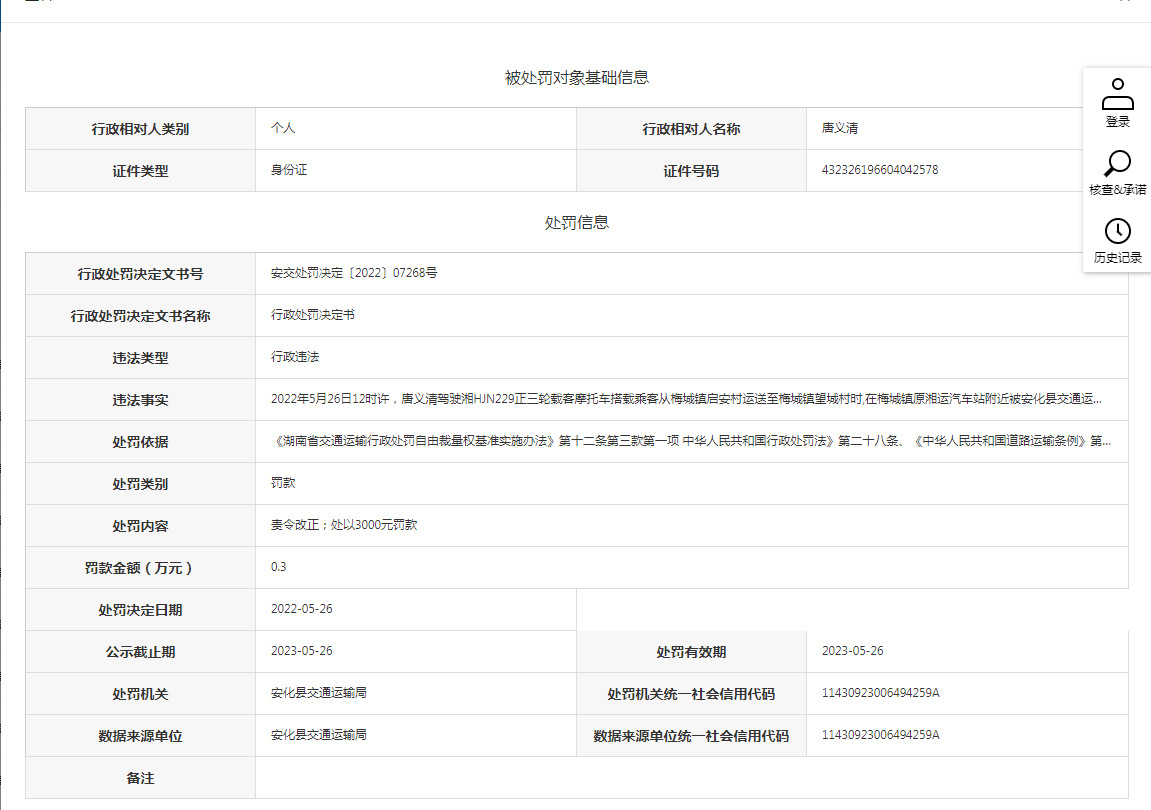Screen dimensions: 1151x810
Task: Click the 处罚有效期 date value
Action: pos(852,651)
